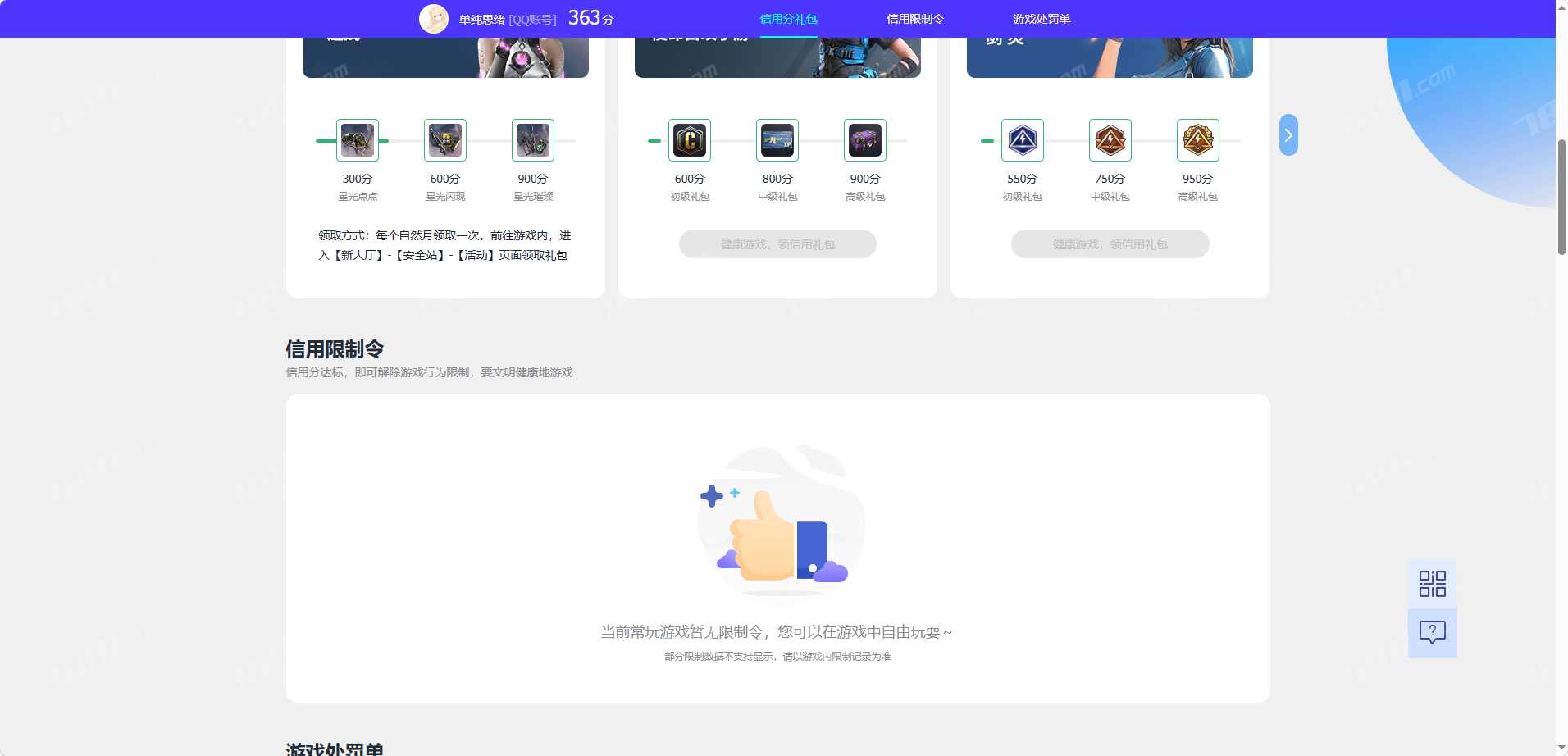Screen dimensions: 1568x756
Task: Select the 550分 初级礼包 blue badge icon
Action: coord(1023,140)
